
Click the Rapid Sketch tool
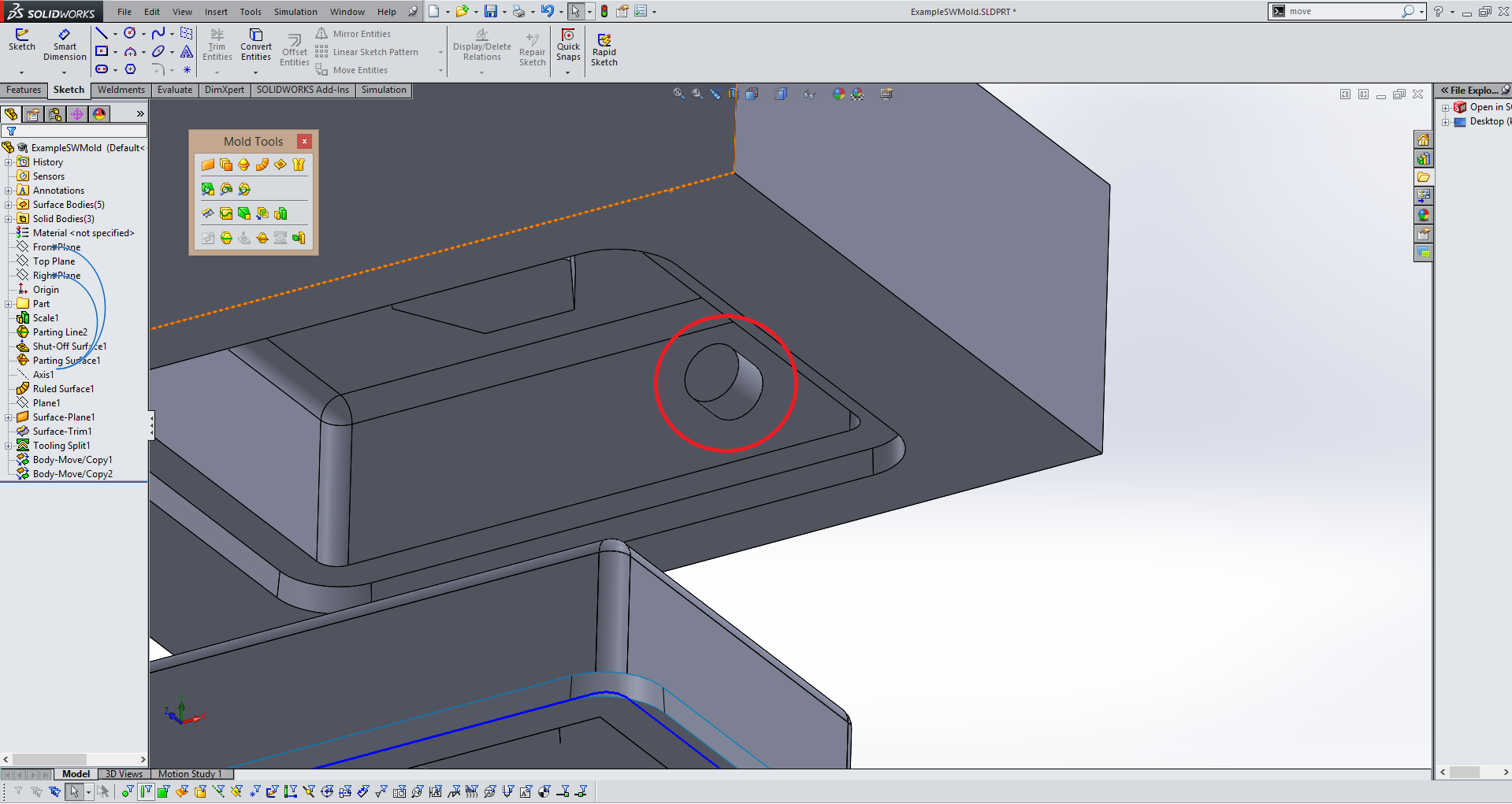pyautogui.click(x=604, y=50)
